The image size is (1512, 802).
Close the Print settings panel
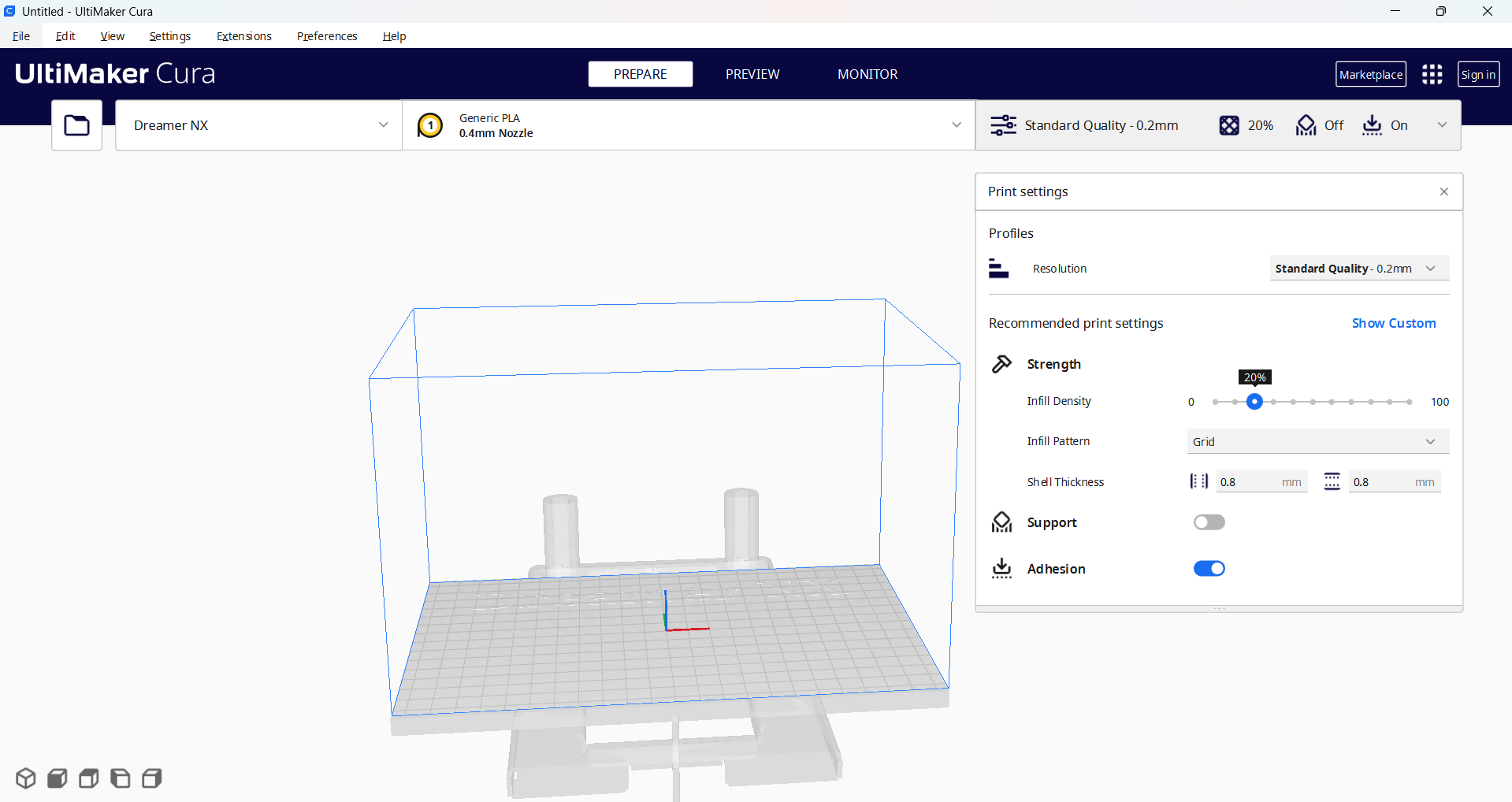tap(1444, 191)
